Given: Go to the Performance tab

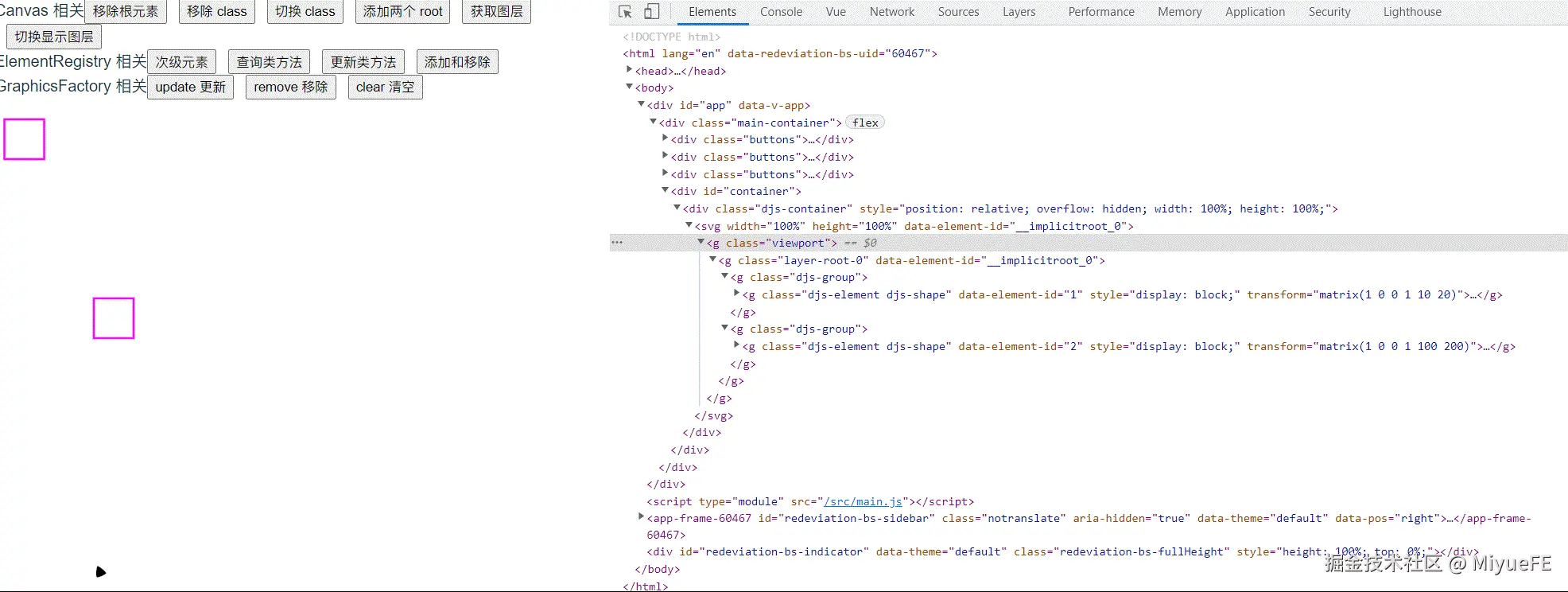Looking at the screenshot, I should 1101,12.
